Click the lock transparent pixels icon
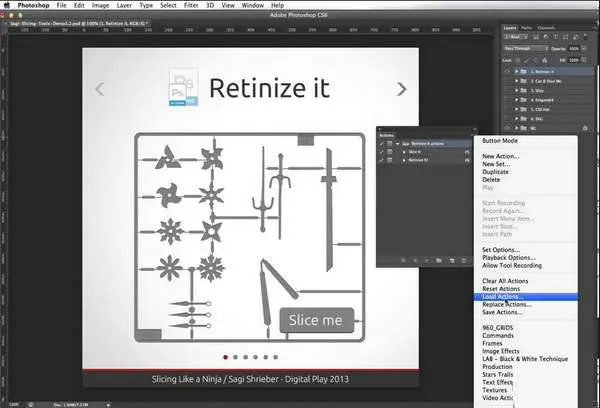The height and width of the screenshot is (408, 600). pyautogui.click(x=518, y=60)
